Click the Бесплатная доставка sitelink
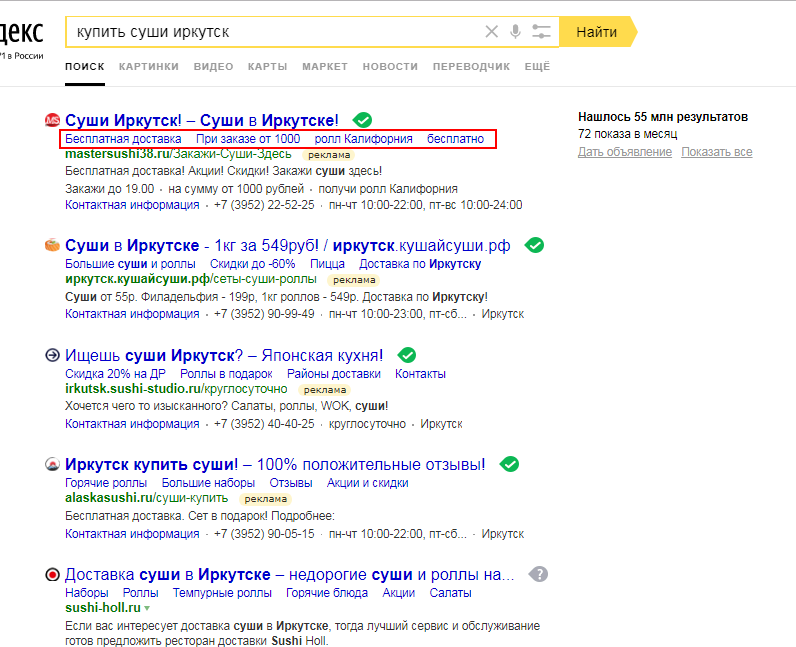 (x=123, y=139)
